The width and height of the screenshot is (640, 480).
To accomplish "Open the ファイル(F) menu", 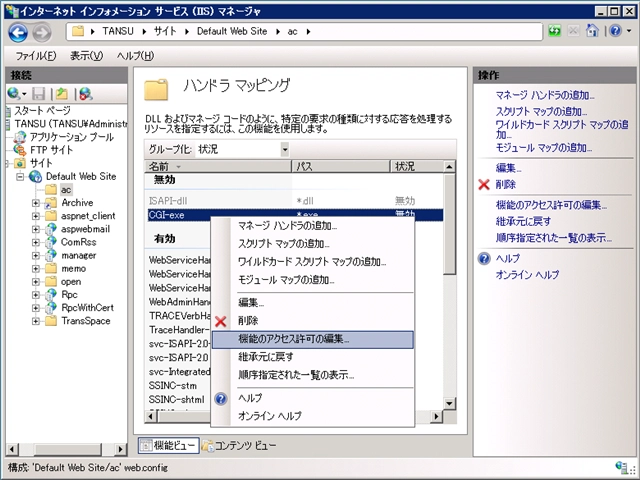I will (36, 56).
